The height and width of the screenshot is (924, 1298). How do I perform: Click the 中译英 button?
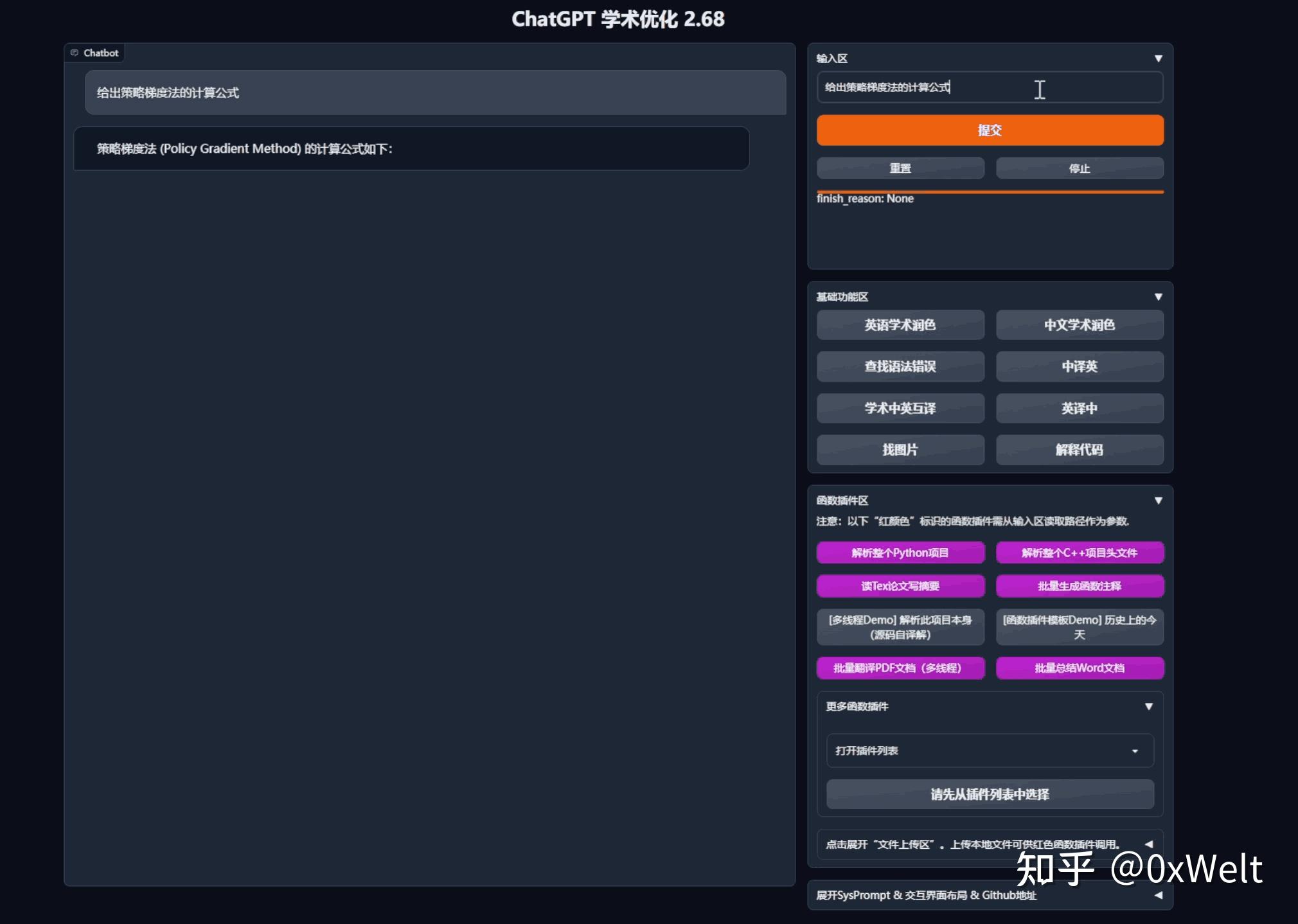[x=1079, y=366]
